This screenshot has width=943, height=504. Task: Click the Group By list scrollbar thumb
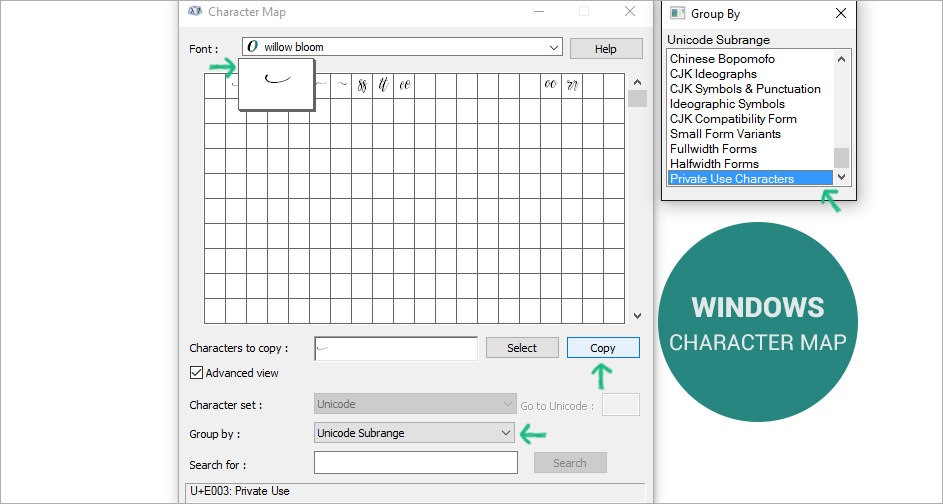[841, 158]
